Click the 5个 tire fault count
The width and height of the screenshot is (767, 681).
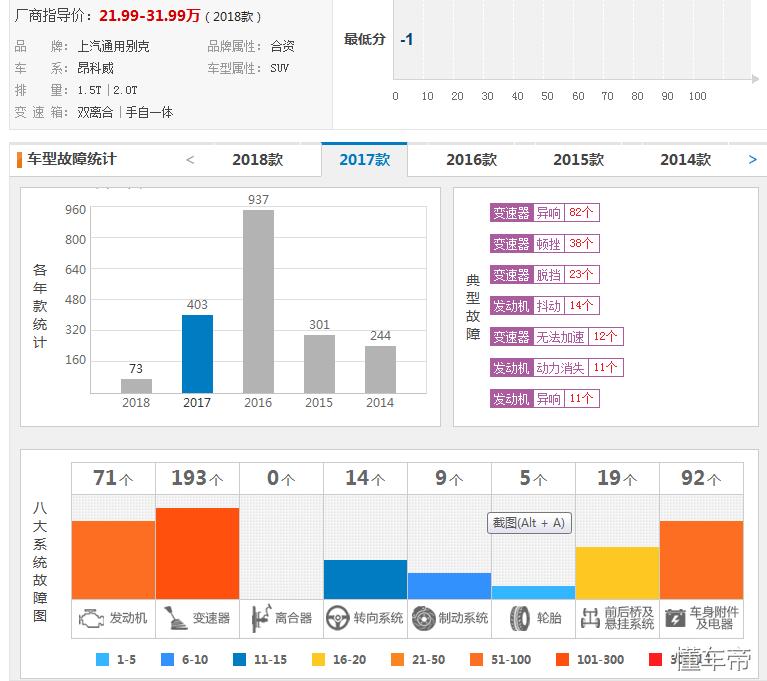tap(534, 478)
